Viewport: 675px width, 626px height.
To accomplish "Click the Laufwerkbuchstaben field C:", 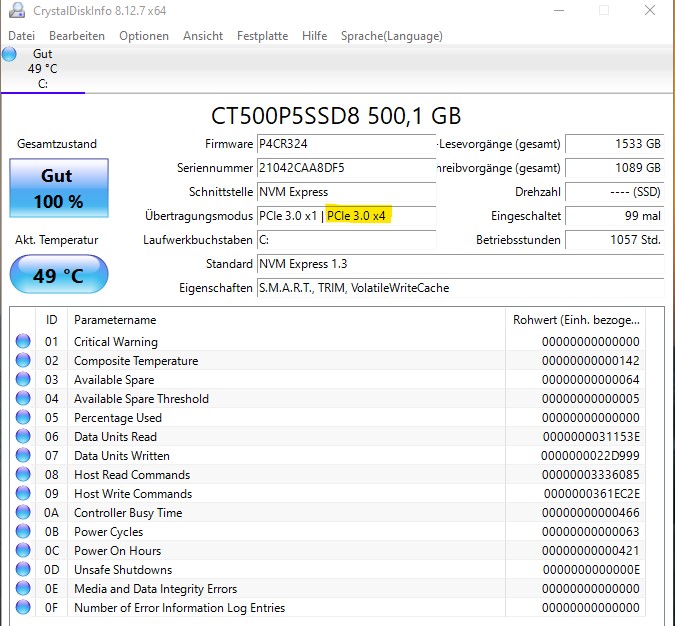I will tap(347, 240).
